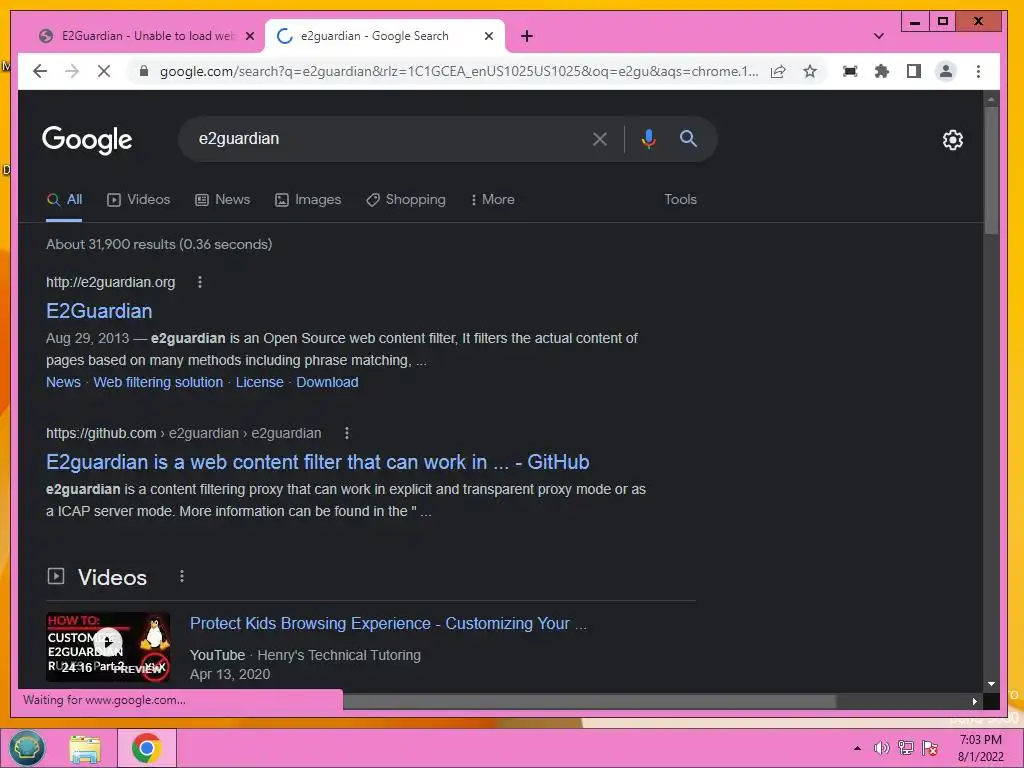
Task: Open the E2guardian GitHub result
Action: [x=317, y=462]
